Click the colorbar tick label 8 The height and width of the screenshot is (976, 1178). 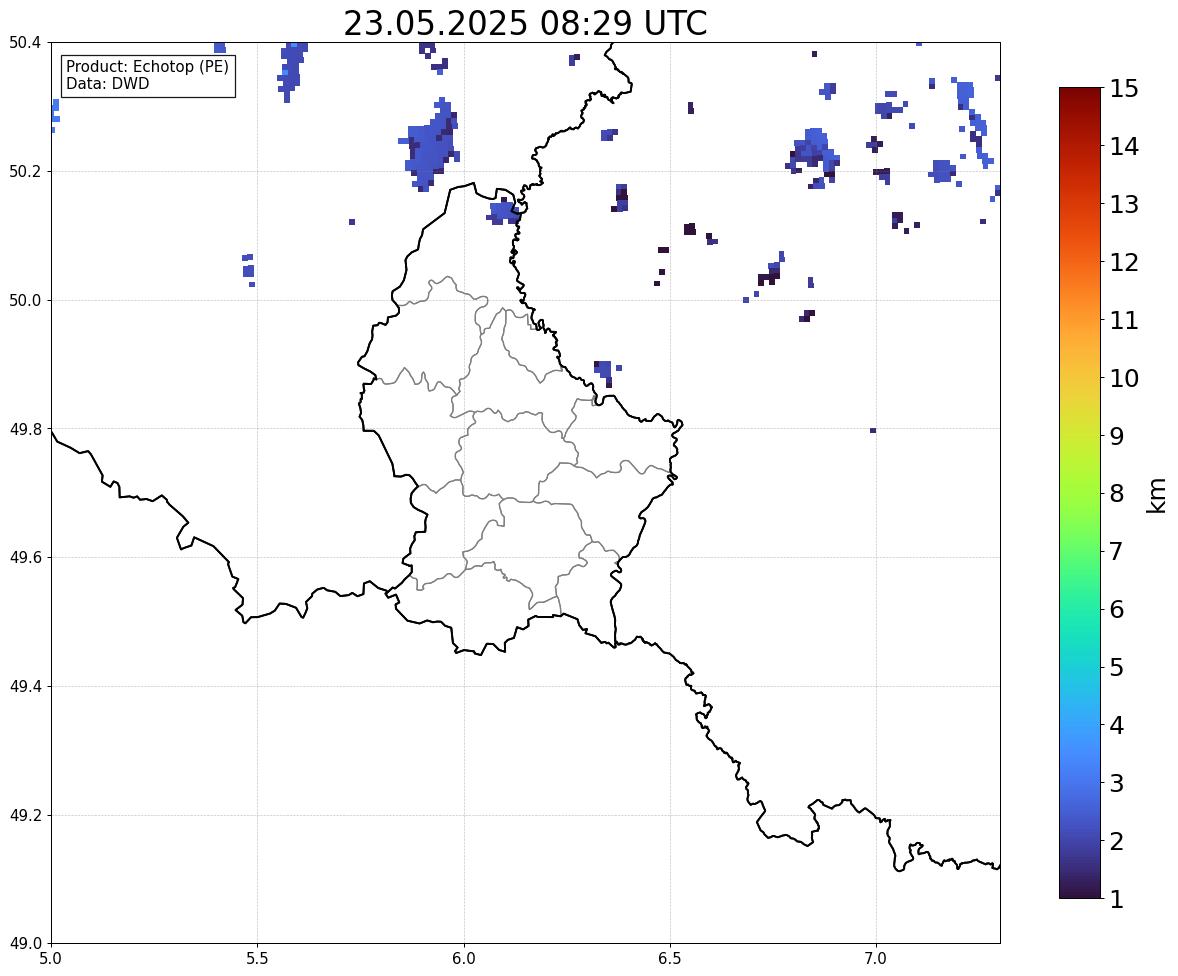coord(1116,494)
